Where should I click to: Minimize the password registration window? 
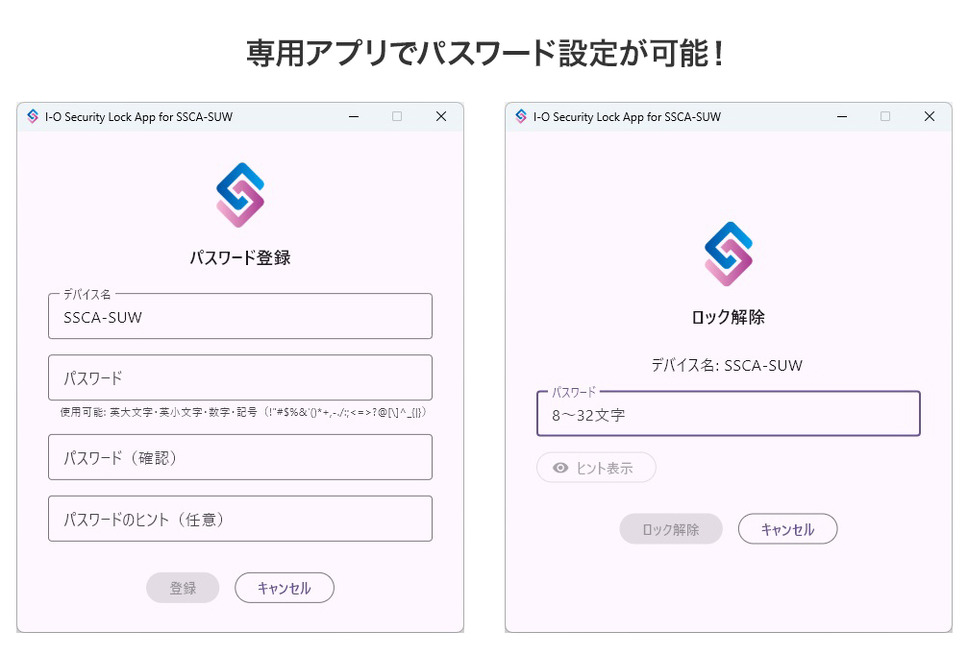[x=354, y=116]
